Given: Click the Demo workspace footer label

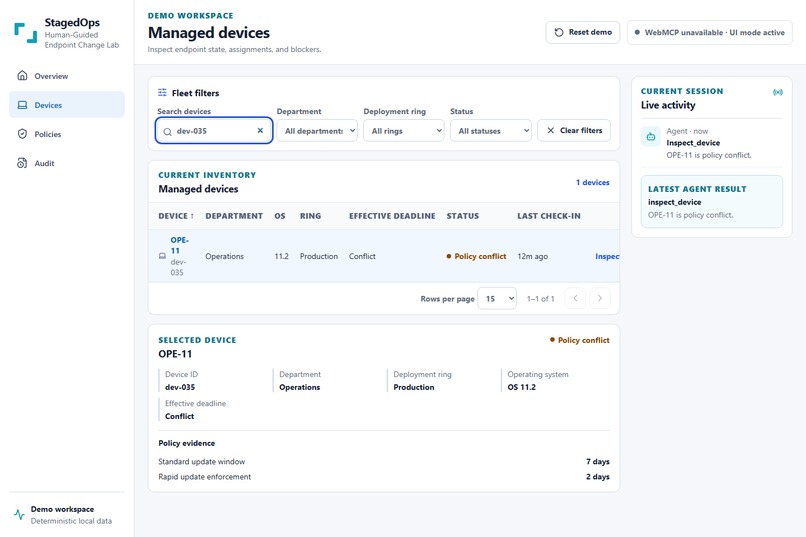Looking at the screenshot, I should coord(62,509).
